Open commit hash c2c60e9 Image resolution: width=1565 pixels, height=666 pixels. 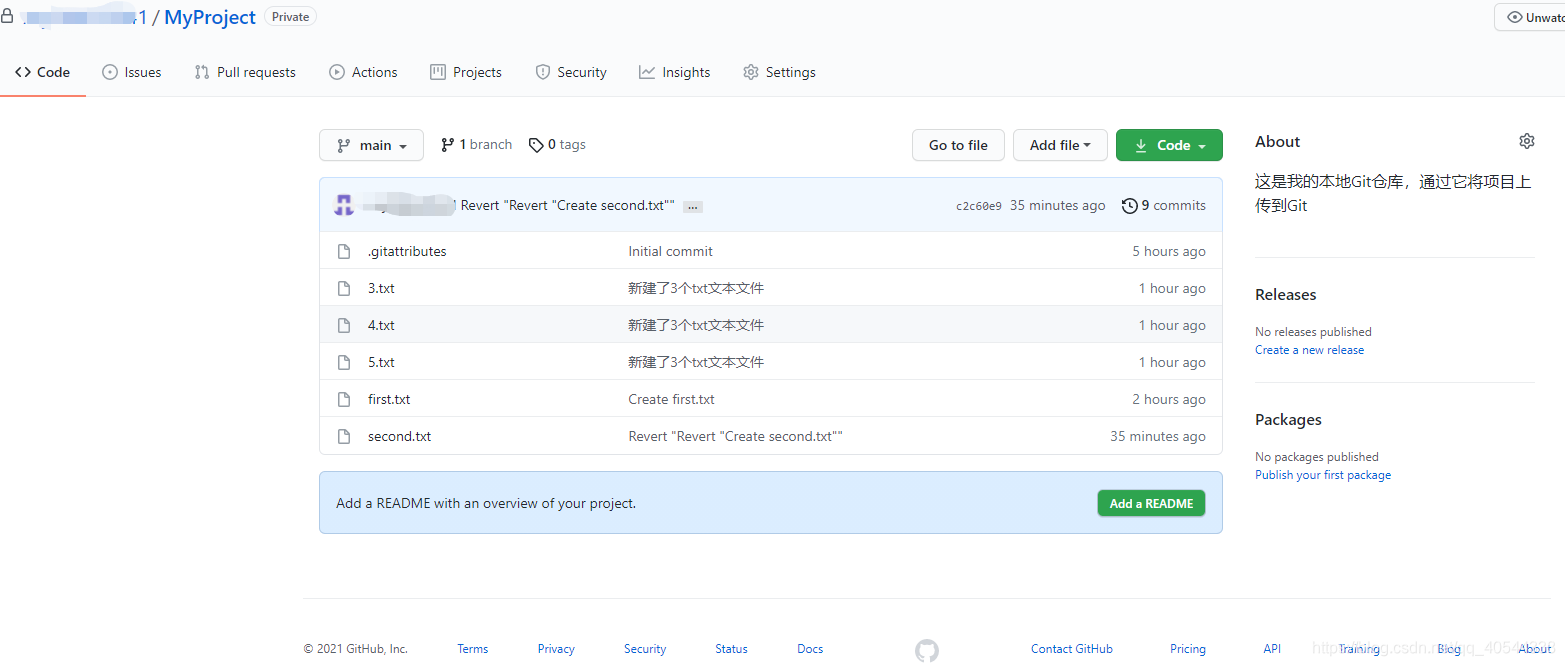click(x=979, y=206)
